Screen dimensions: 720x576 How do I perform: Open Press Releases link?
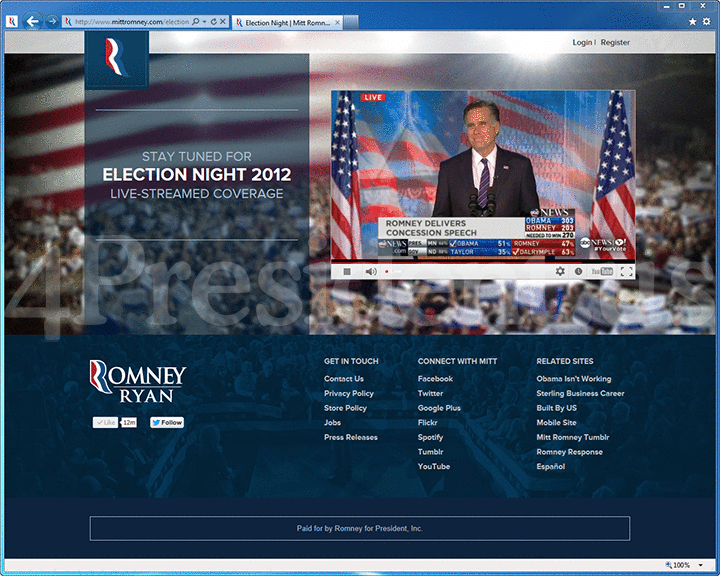pyautogui.click(x=351, y=437)
